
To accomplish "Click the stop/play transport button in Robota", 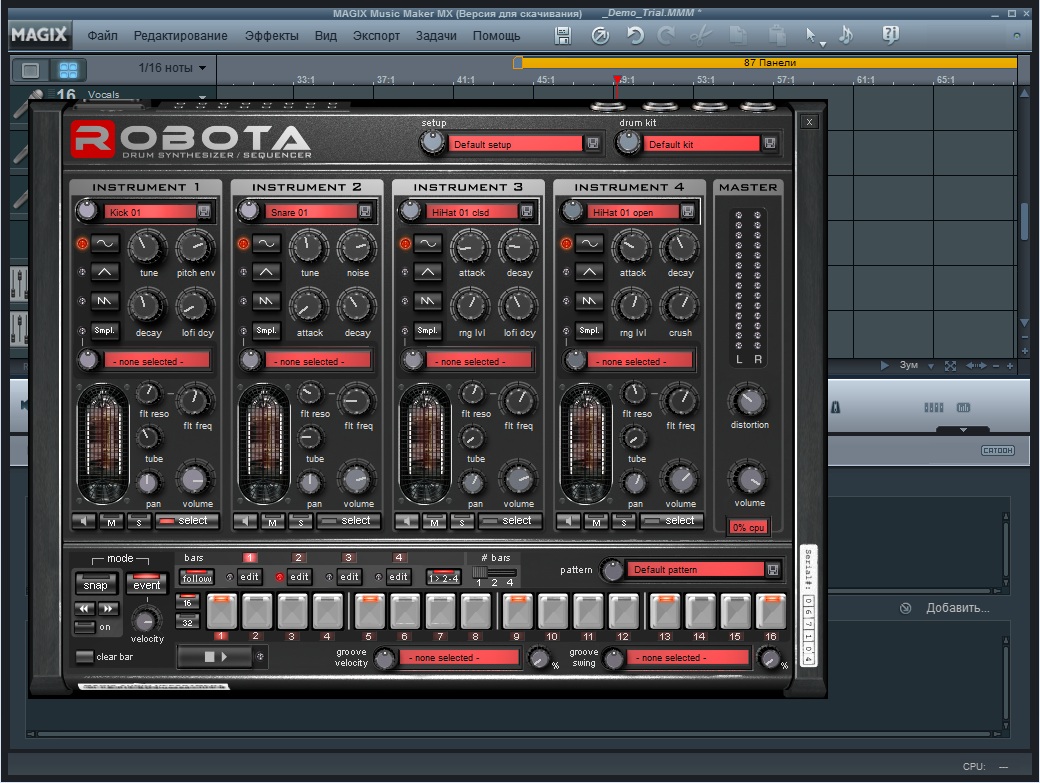I will coord(215,657).
